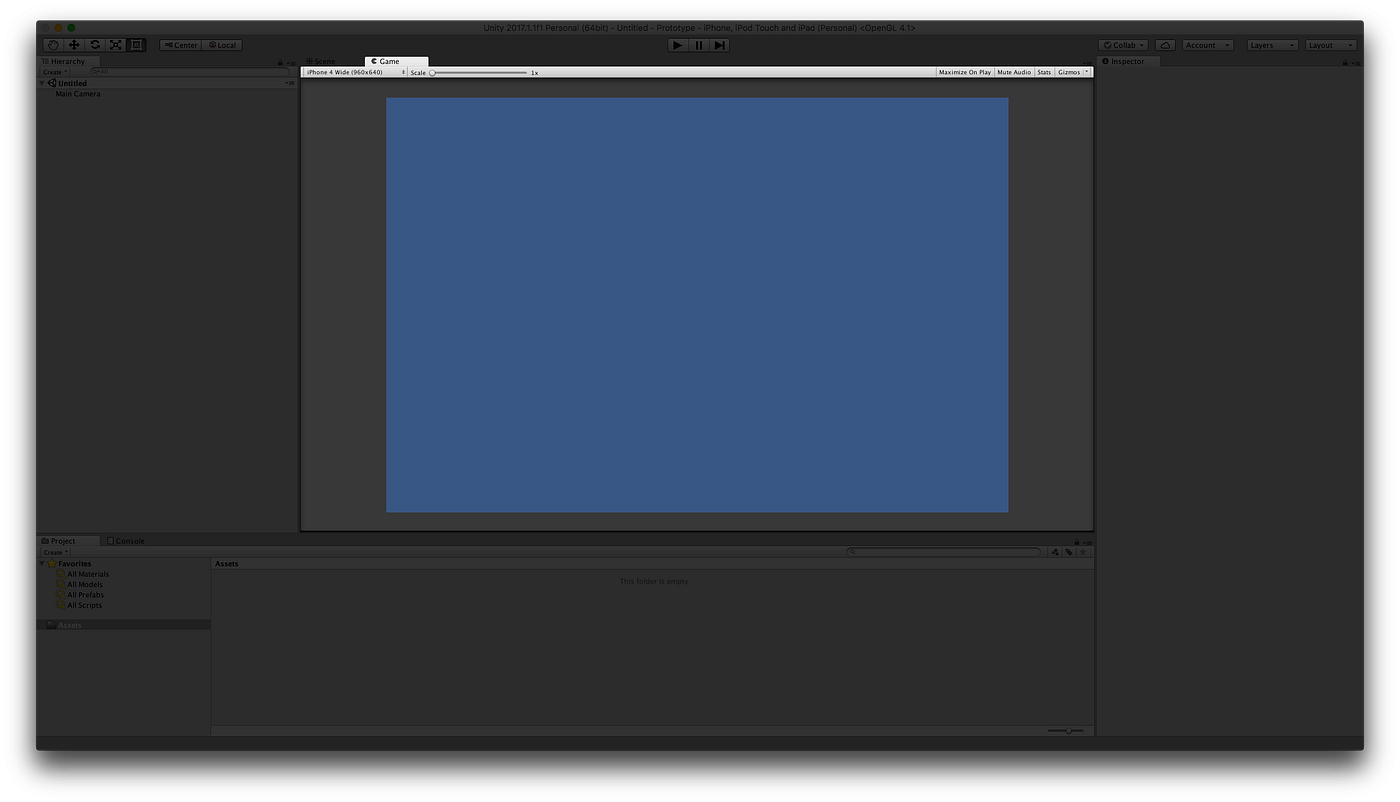Switch to the Scene tab
Viewport: 1400px width, 802px height.
click(x=320, y=61)
